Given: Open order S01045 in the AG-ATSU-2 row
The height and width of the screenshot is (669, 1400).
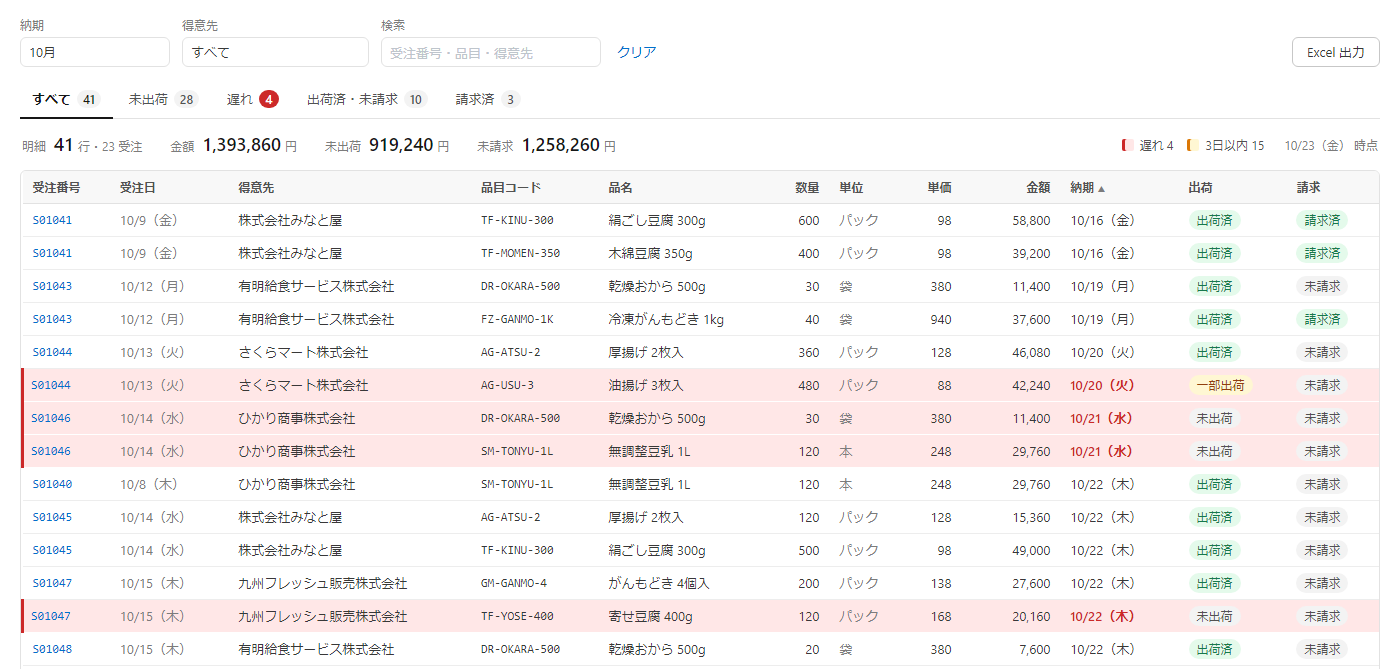Looking at the screenshot, I should point(52,517).
